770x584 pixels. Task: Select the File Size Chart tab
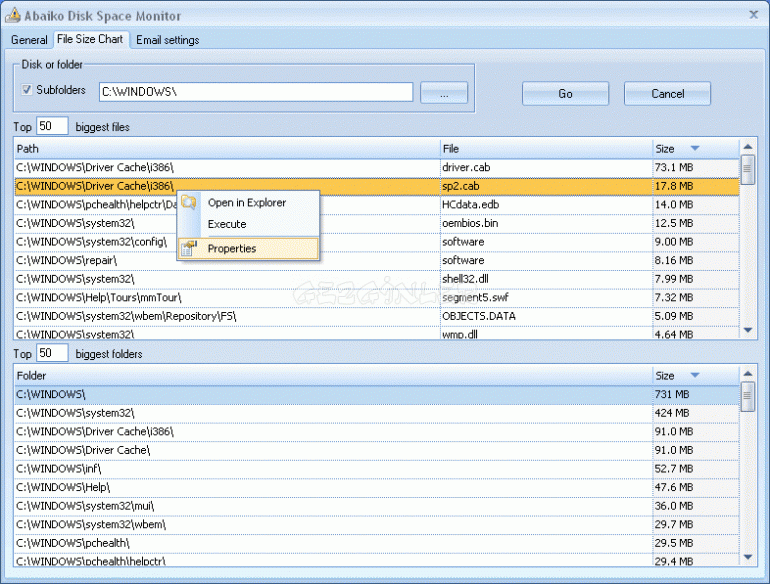(x=90, y=39)
